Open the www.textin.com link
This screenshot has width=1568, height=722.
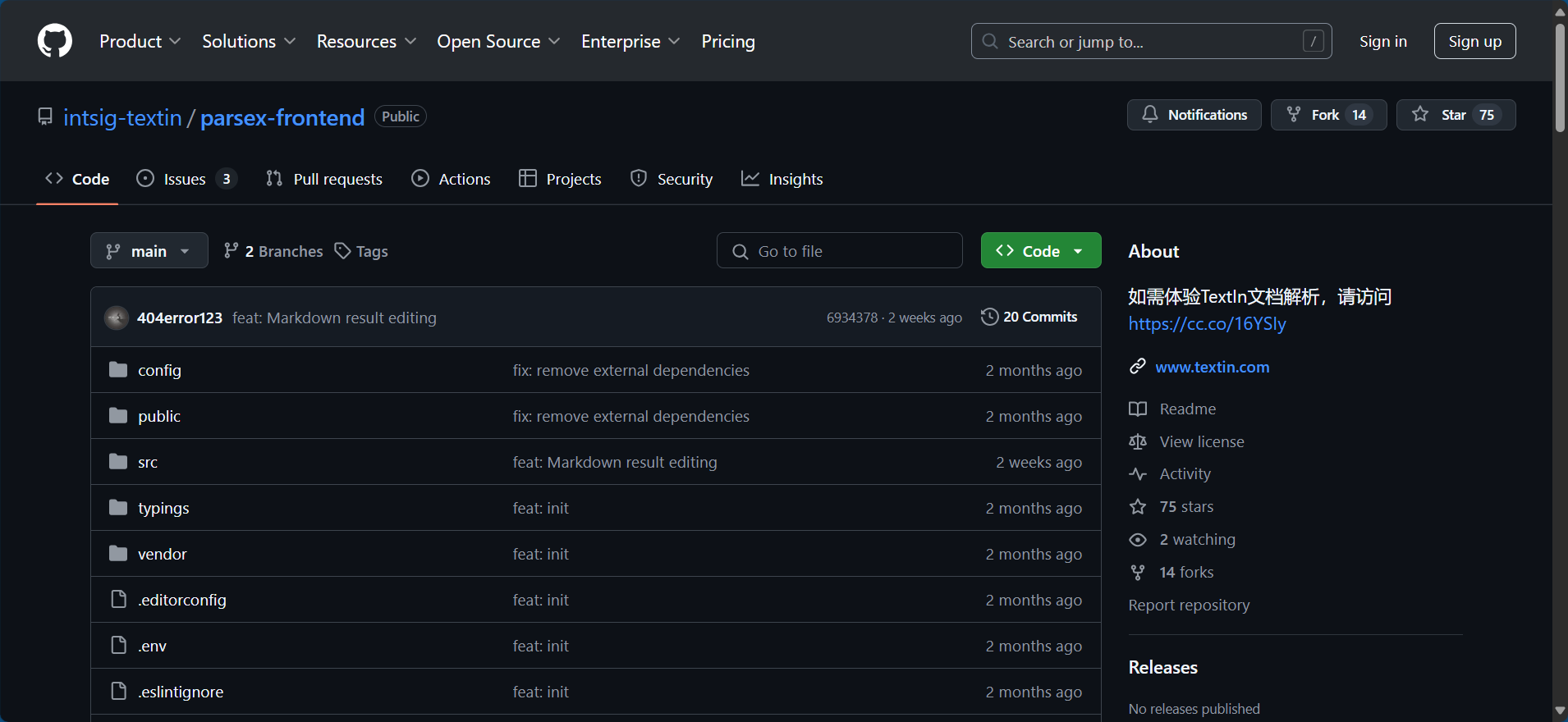coord(1212,367)
